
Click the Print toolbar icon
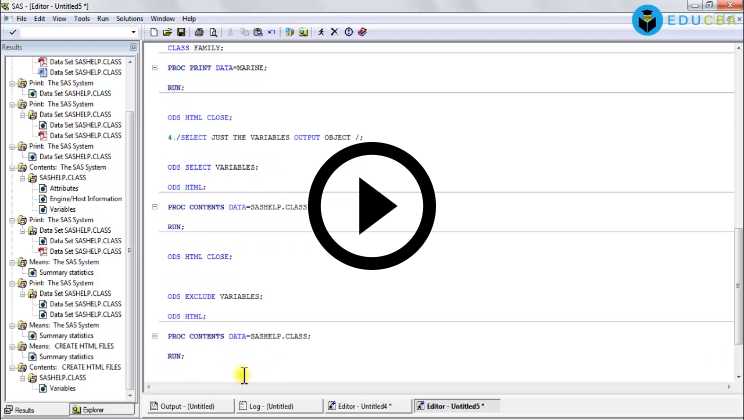point(199,33)
